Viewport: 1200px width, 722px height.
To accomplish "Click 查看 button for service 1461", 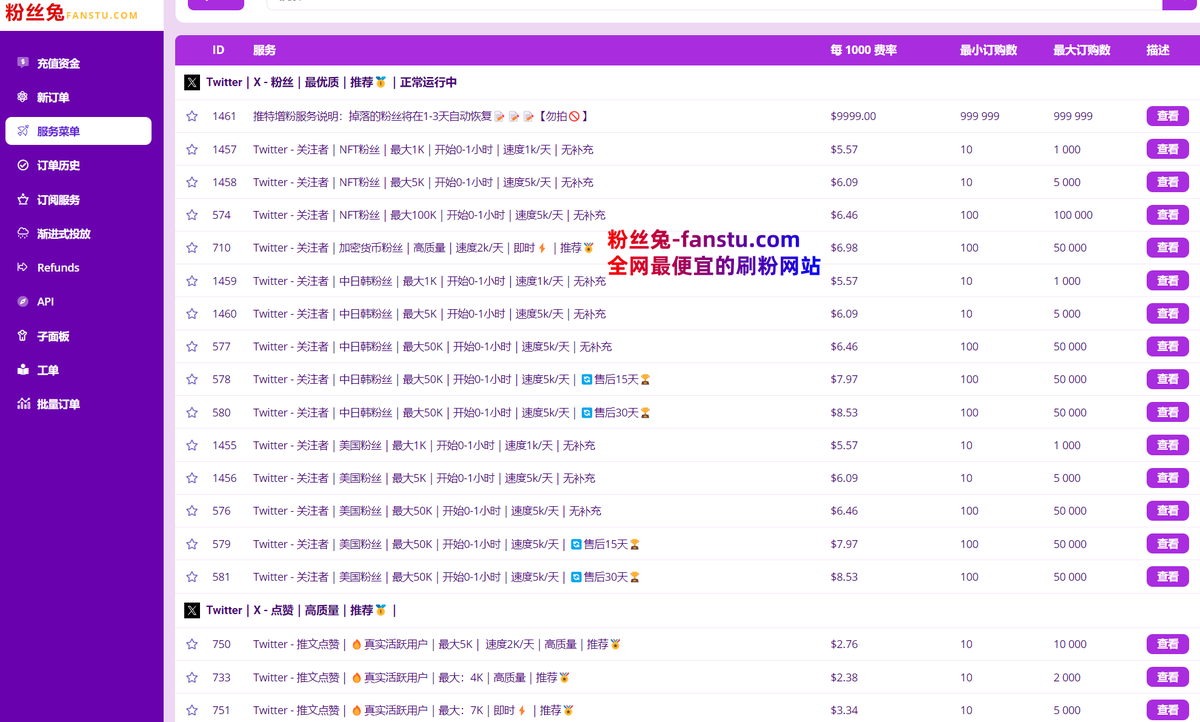I will (x=1167, y=116).
